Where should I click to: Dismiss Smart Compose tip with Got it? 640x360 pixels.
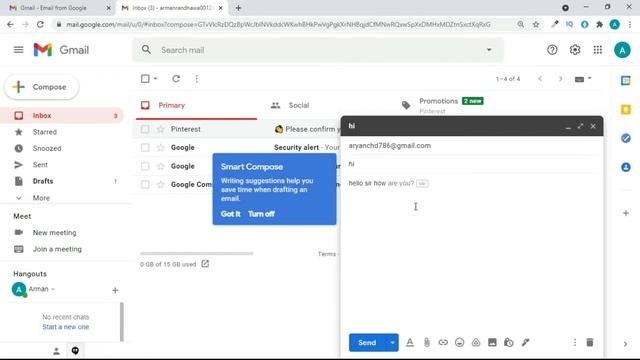[x=231, y=213]
